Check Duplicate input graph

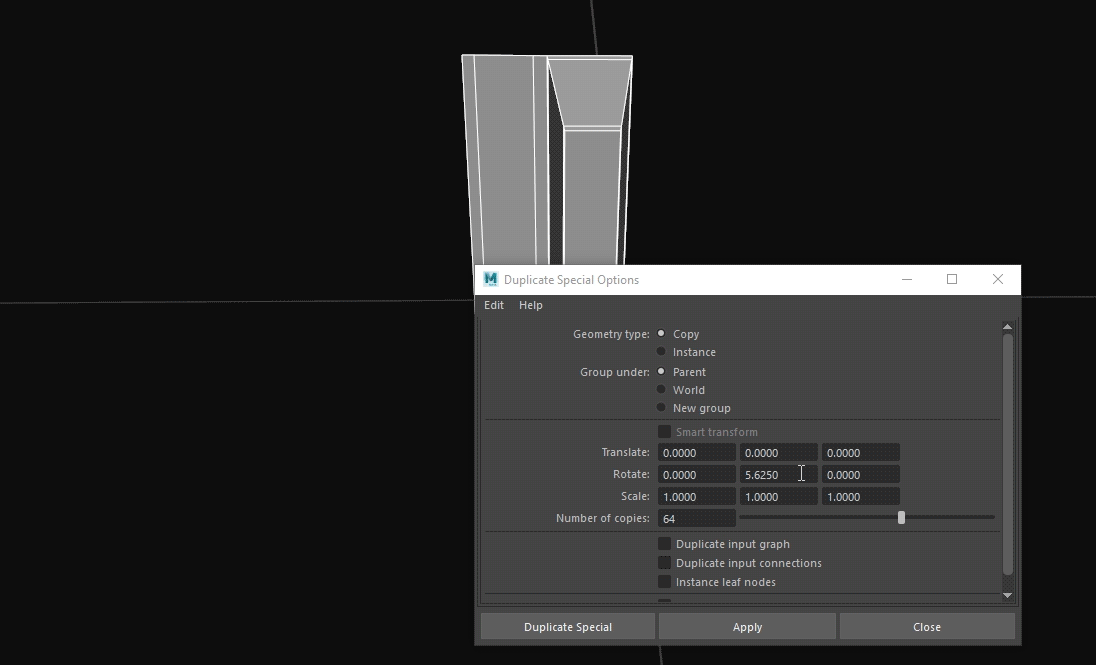[x=664, y=544]
